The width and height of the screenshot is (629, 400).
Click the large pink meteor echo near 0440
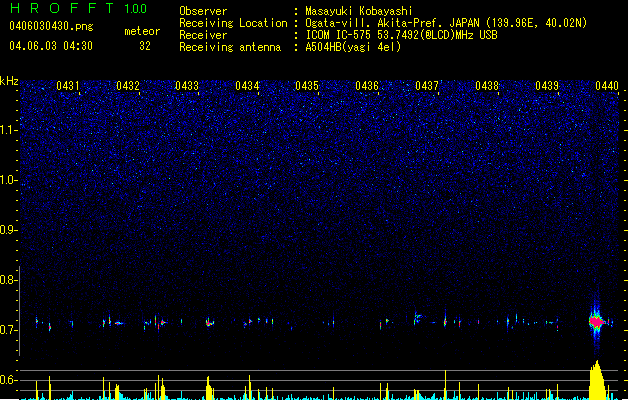[x=596, y=322]
